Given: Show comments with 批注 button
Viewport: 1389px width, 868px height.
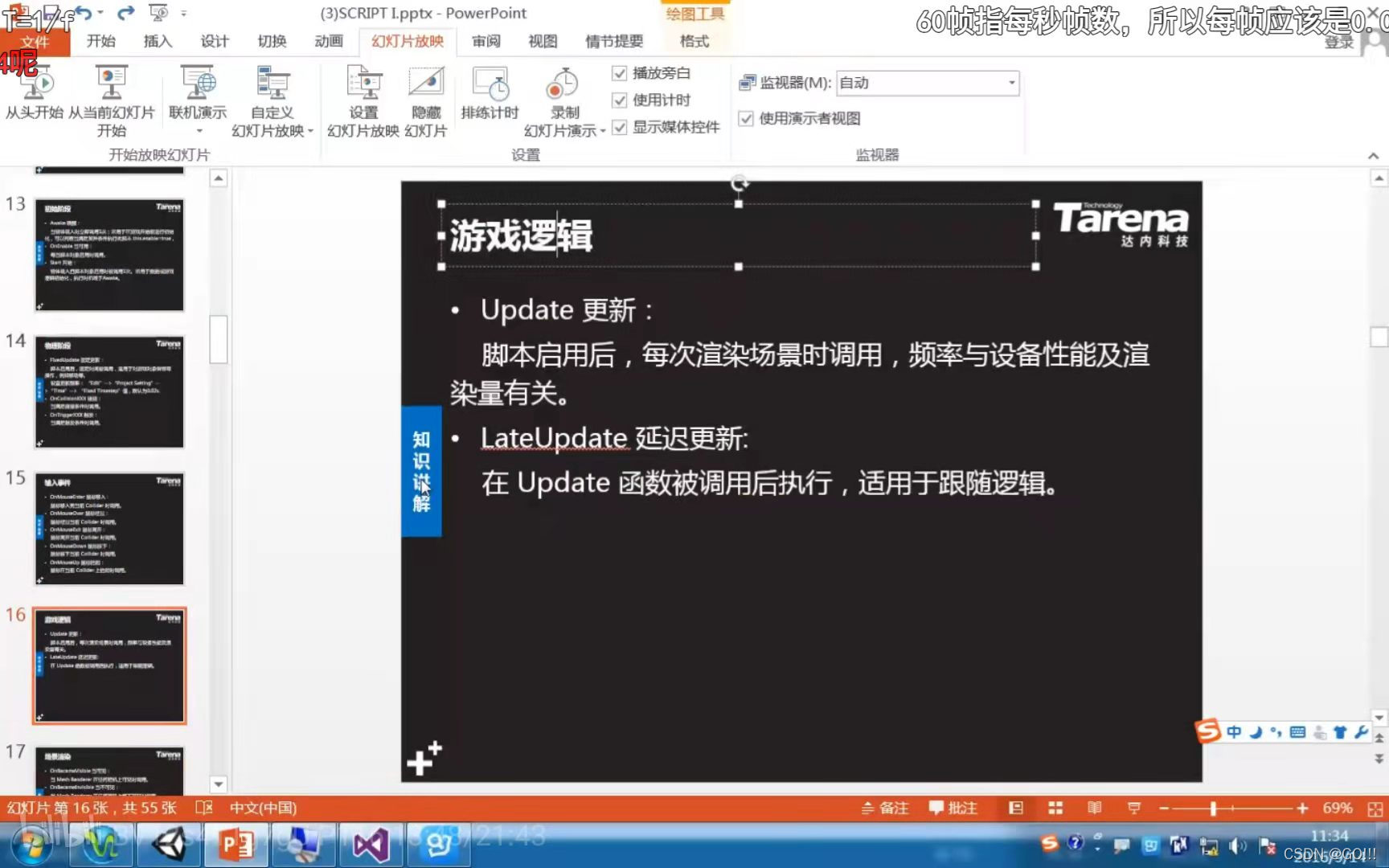Looking at the screenshot, I should pos(953,808).
